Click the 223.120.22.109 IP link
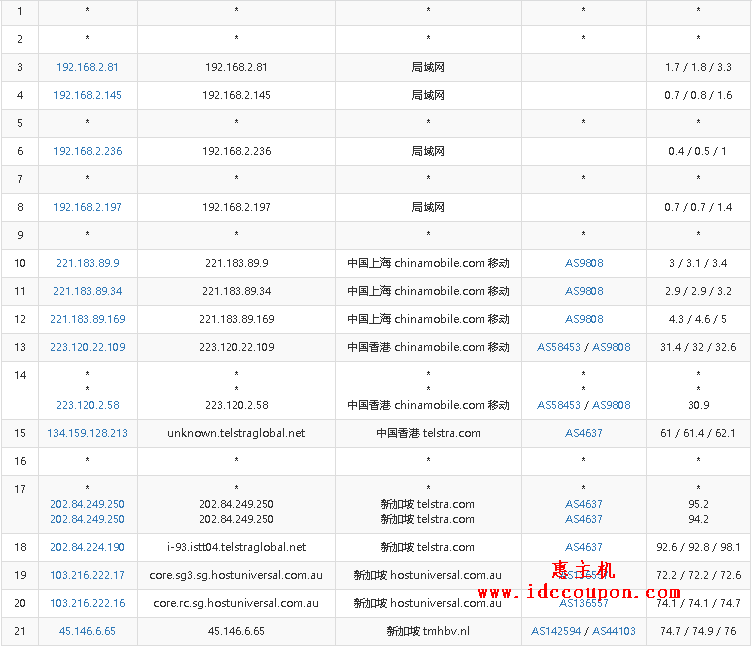Screen dimensions: 752x647 click(87, 347)
